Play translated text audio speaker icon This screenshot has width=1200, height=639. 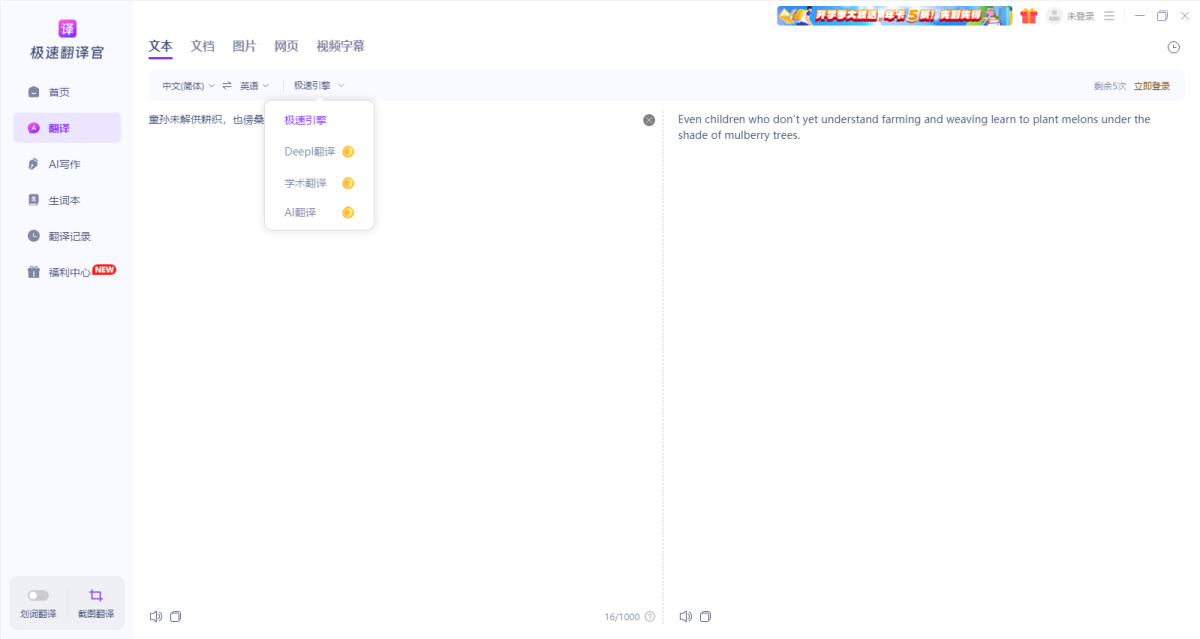coord(685,616)
